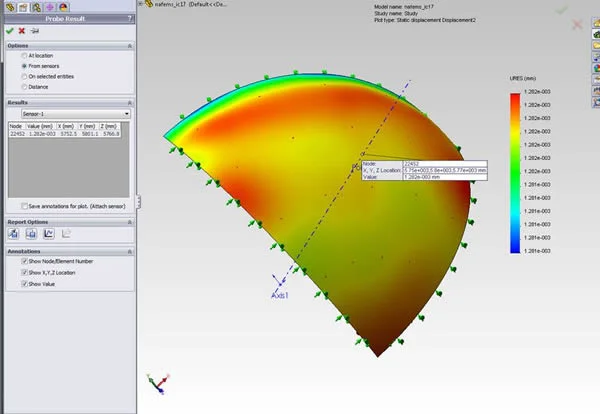Click the Save report icon in Report Options
Image resolution: width=600 pixels, height=414 pixels.
tap(13, 233)
